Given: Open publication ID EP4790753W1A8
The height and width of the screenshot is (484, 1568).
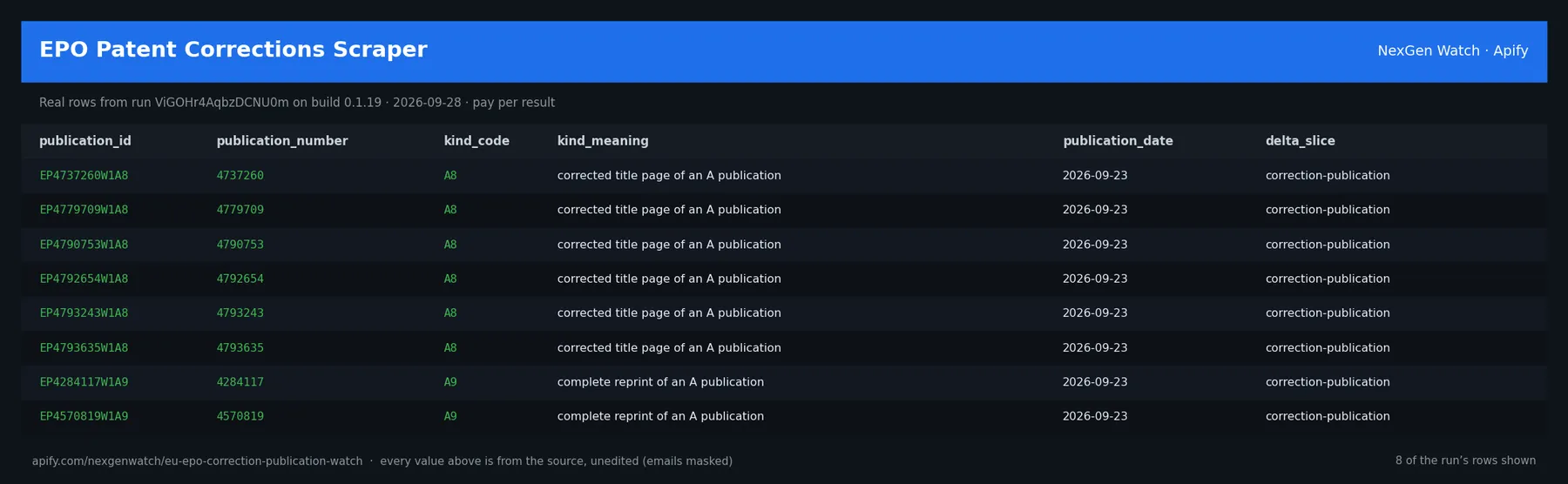Looking at the screenshot, I should (x=84, y=245).
